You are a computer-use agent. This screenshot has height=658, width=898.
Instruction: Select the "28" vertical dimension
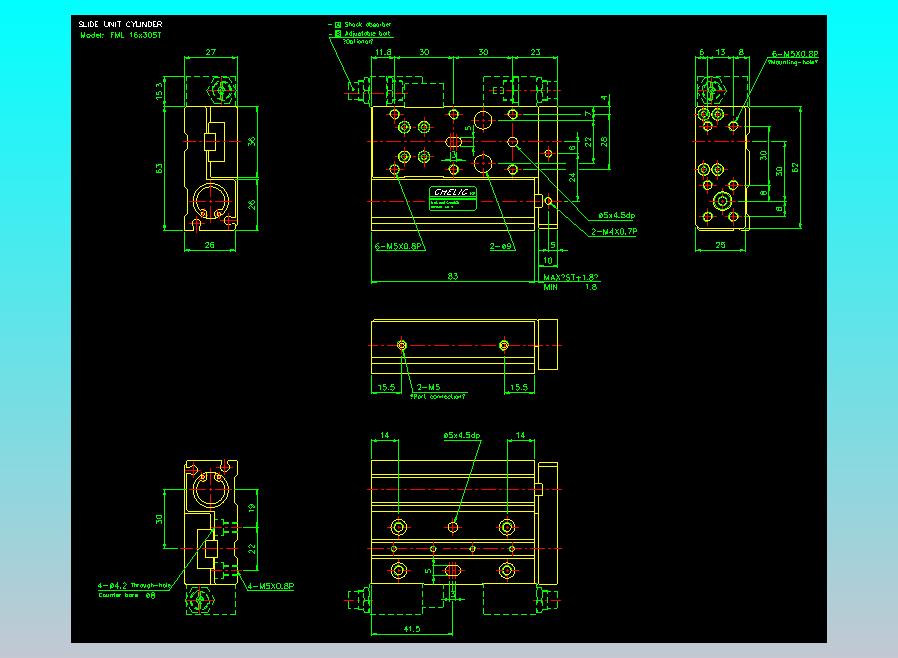604,141
